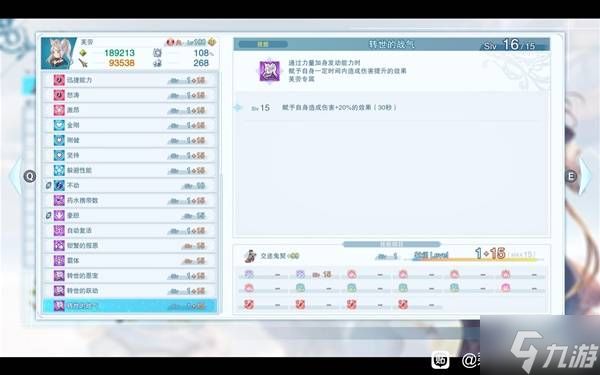600x375 pixels.
Task: Click the 108% stat value
Action: [x=204, y=53]
